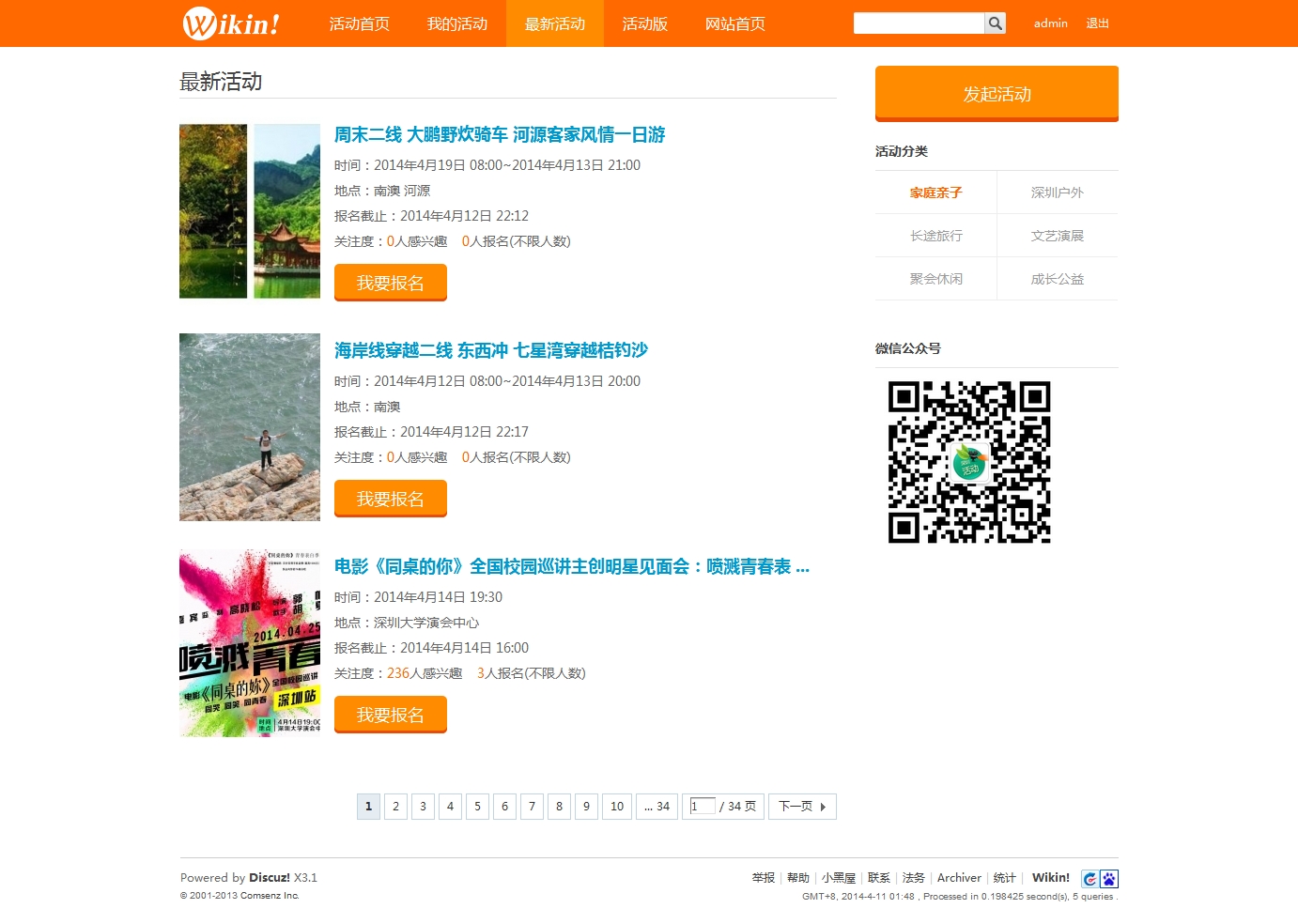Image resolution: width=1298 pixels, height=924 pixels.
Task: Open the 网站首页 menu item
Action: click(x=734, y=23)
